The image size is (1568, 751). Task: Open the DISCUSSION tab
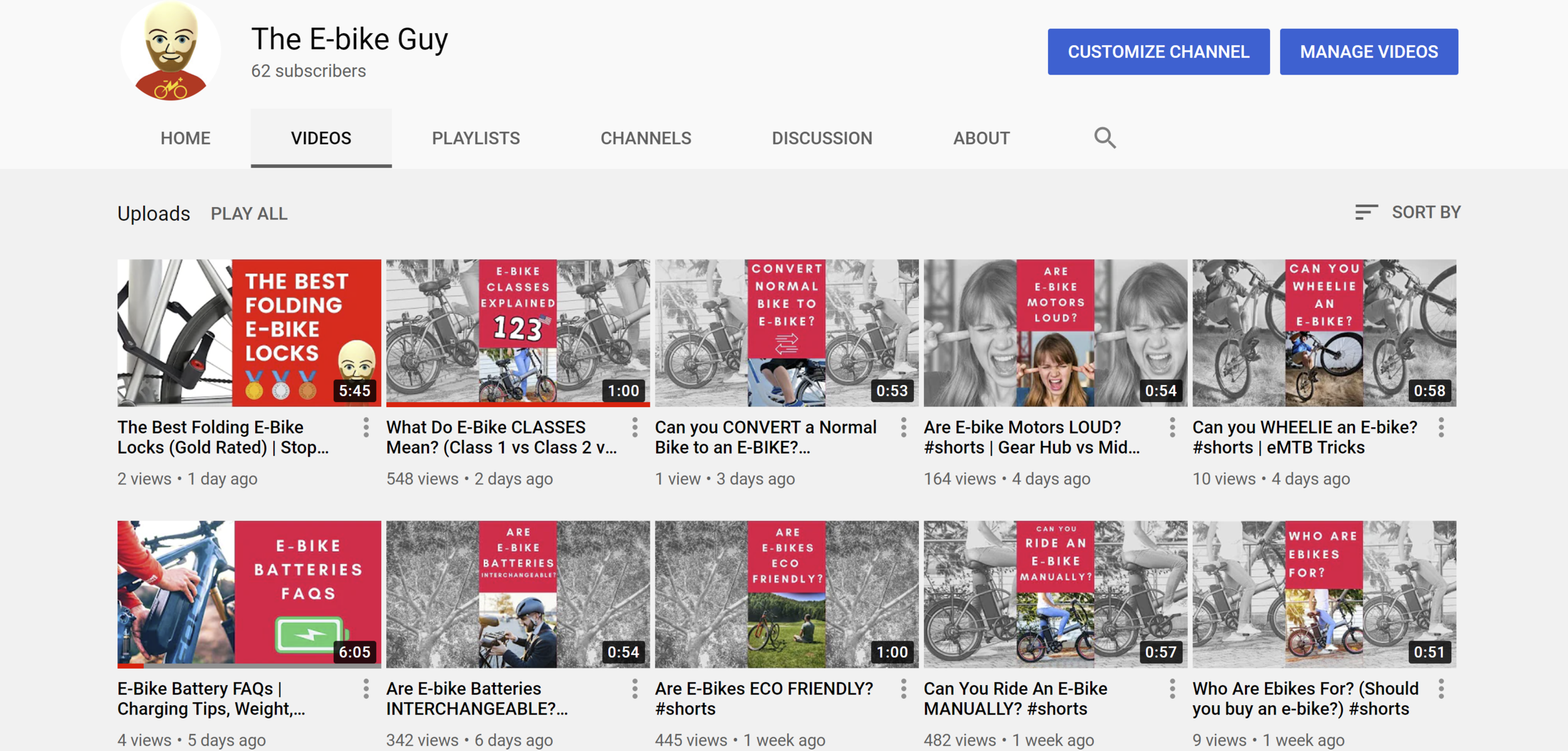coord(822,138)
